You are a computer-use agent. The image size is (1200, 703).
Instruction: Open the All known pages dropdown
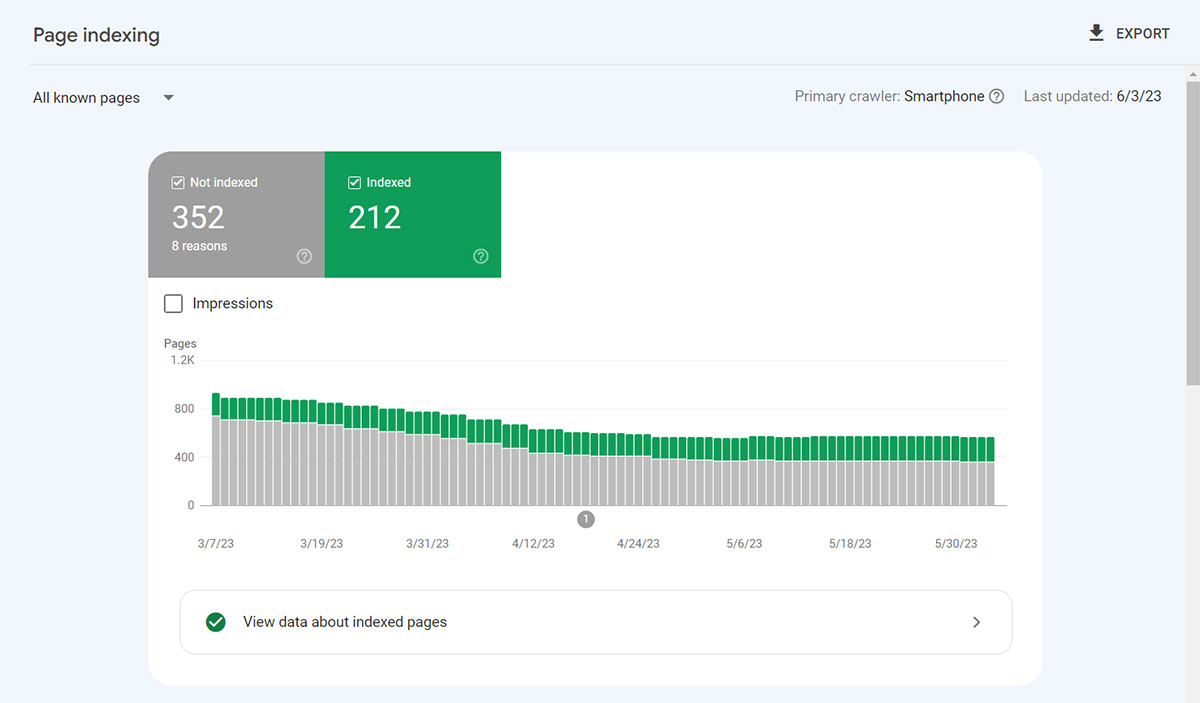[103, 98]
